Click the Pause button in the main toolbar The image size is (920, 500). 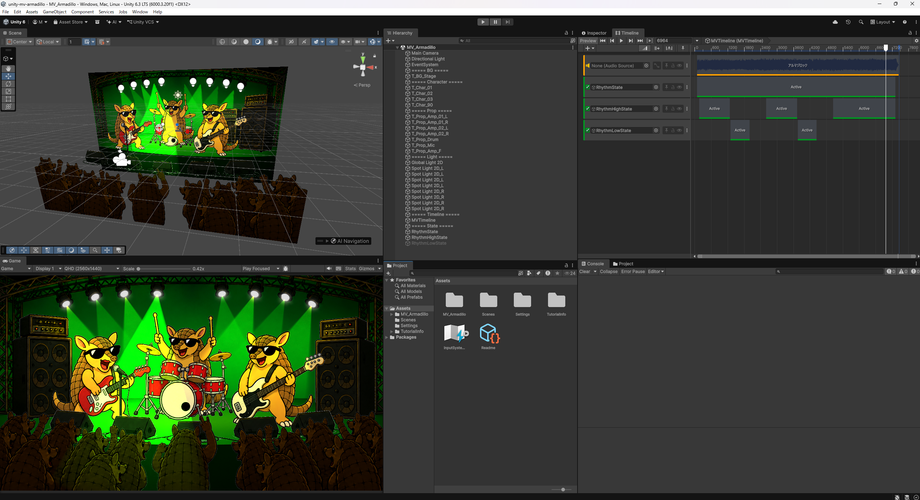tap(495, 22)
